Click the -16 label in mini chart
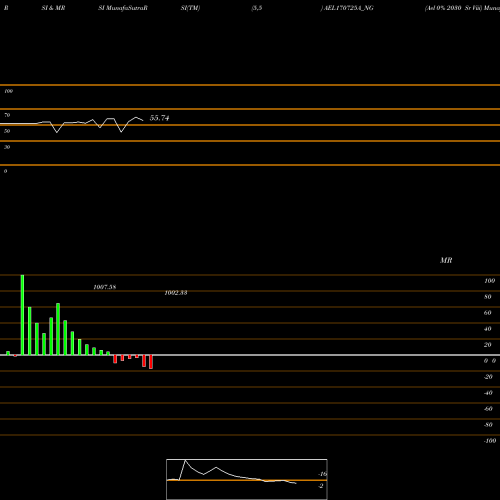The image size is (500, 500). pyautogui.click(x=322, y=474)
